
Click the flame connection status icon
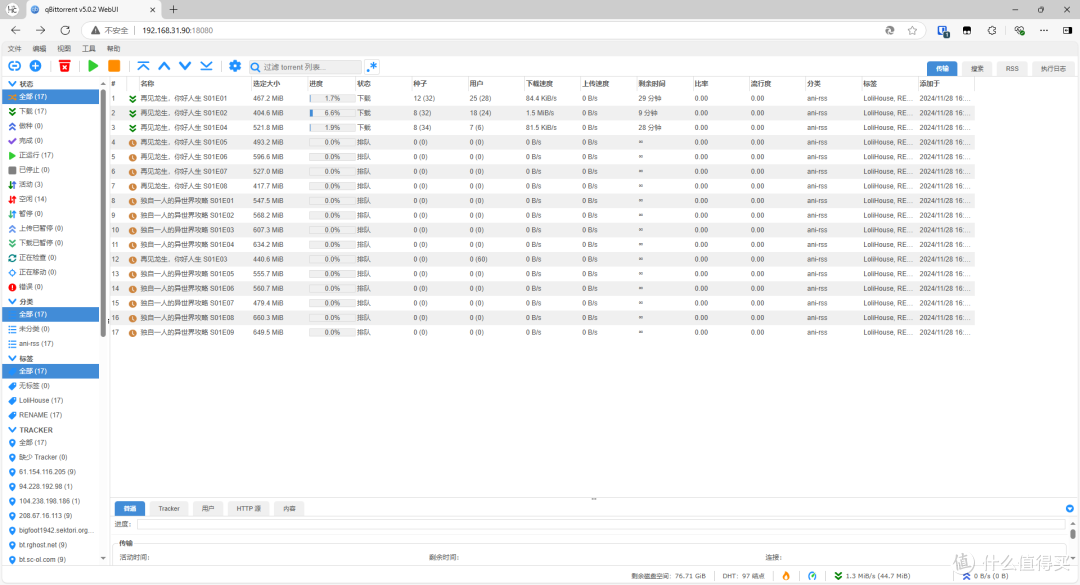tap(786, 576)
